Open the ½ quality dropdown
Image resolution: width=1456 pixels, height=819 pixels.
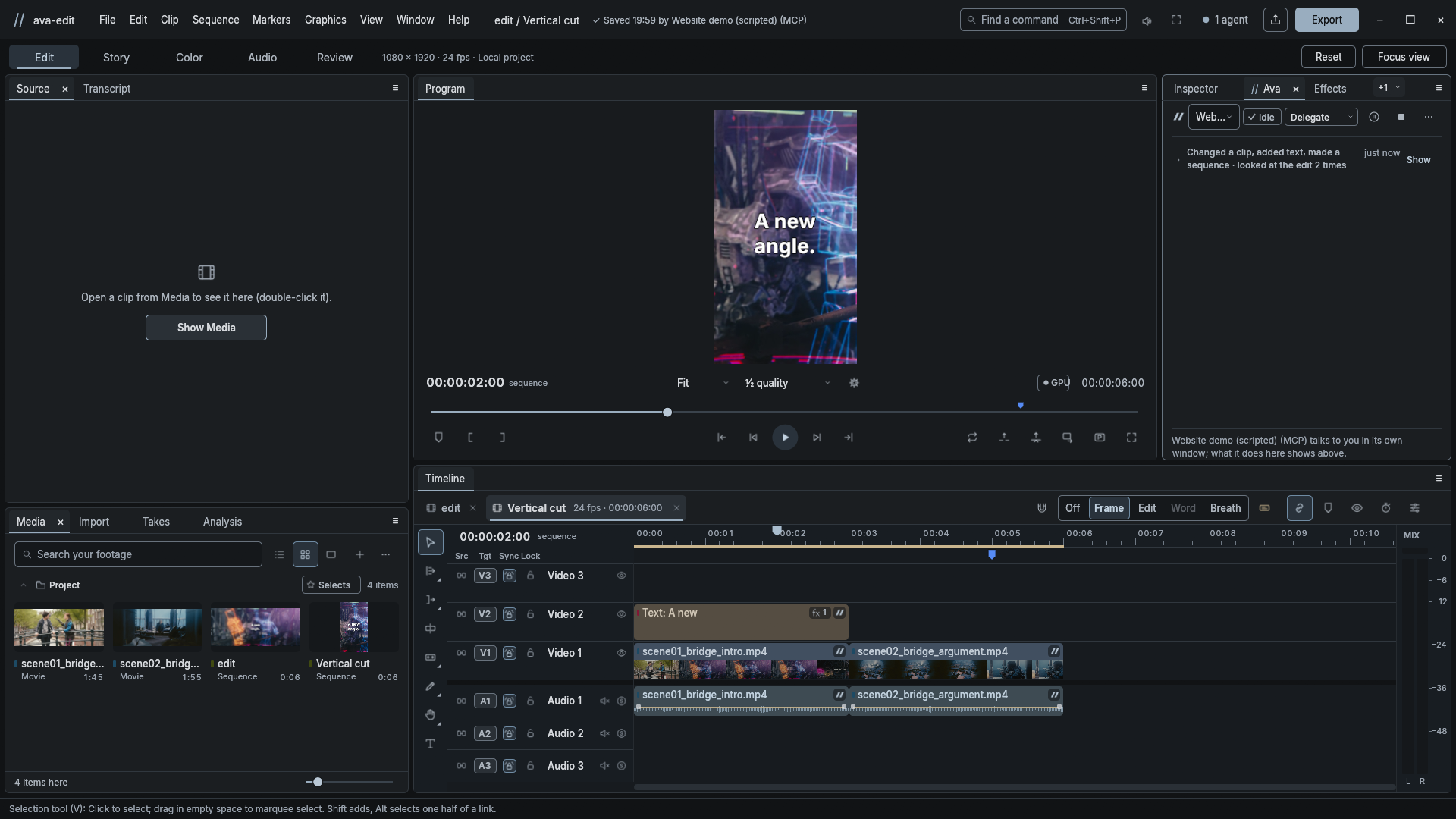coord(787,383)
